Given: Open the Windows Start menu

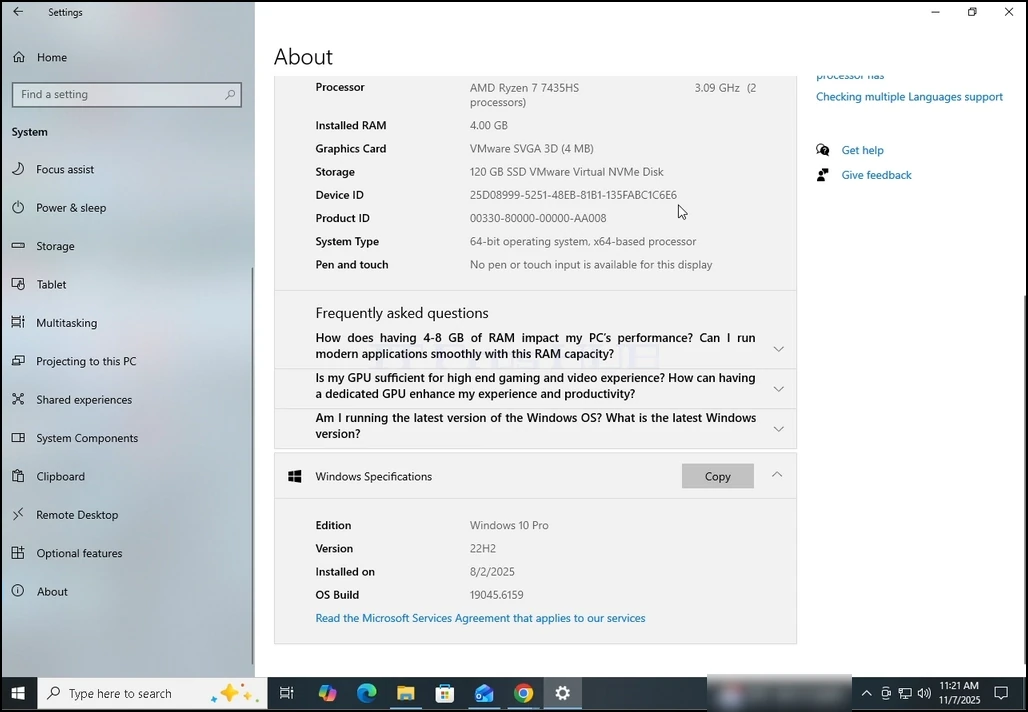Looking at the screenshot, I should tap(18, 694).
